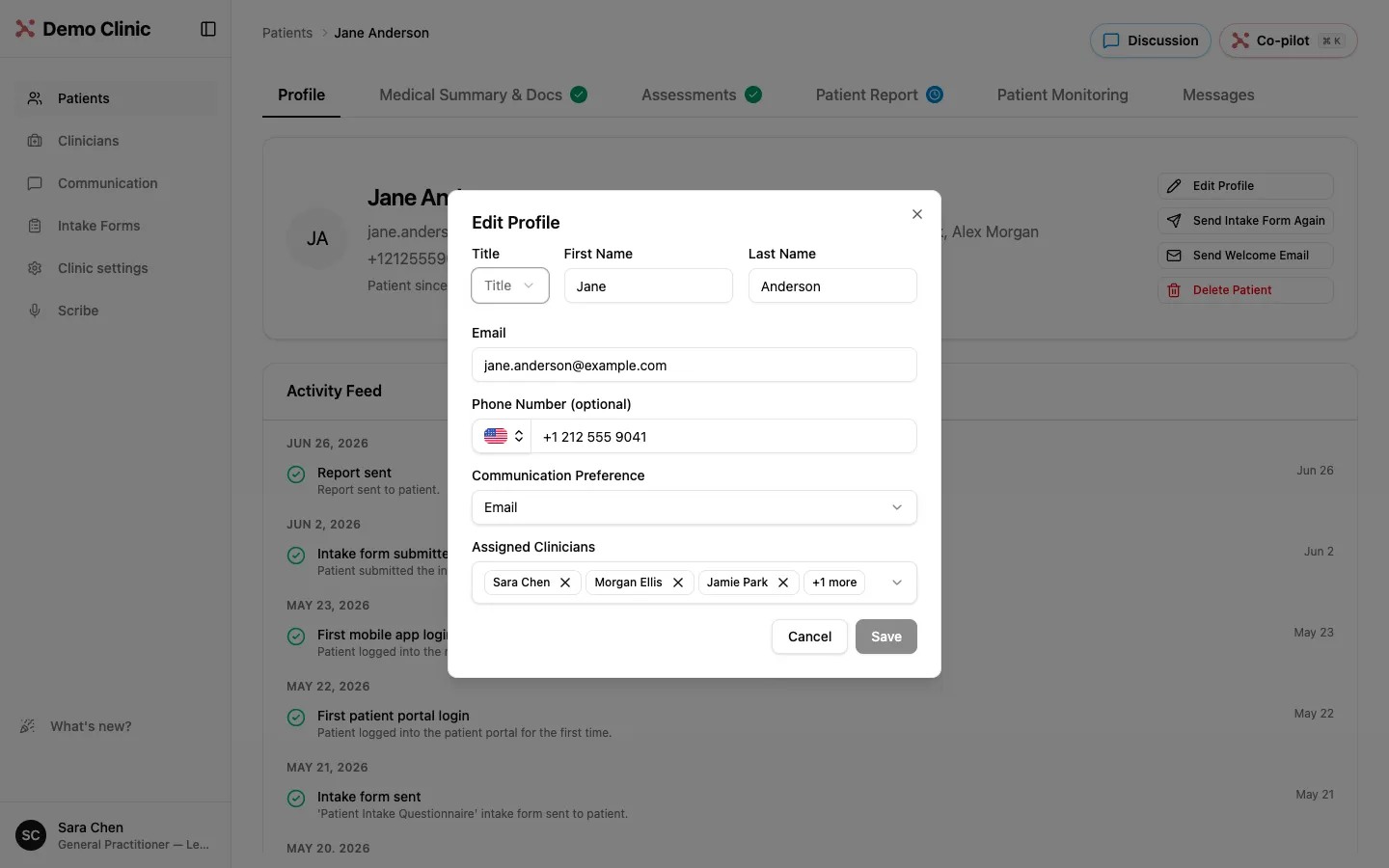Click the Report sent checkmark icon

pyautogui.click(x=296, y=475)
